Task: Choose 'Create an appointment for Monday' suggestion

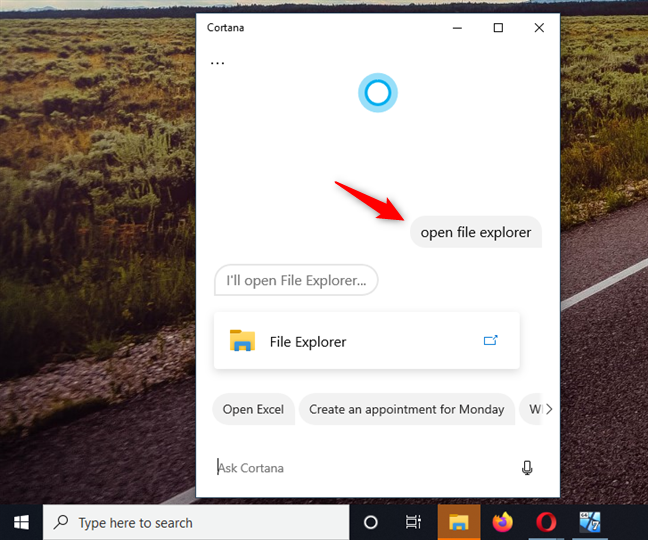Action: pyautogui.click(x=407, y=409)
